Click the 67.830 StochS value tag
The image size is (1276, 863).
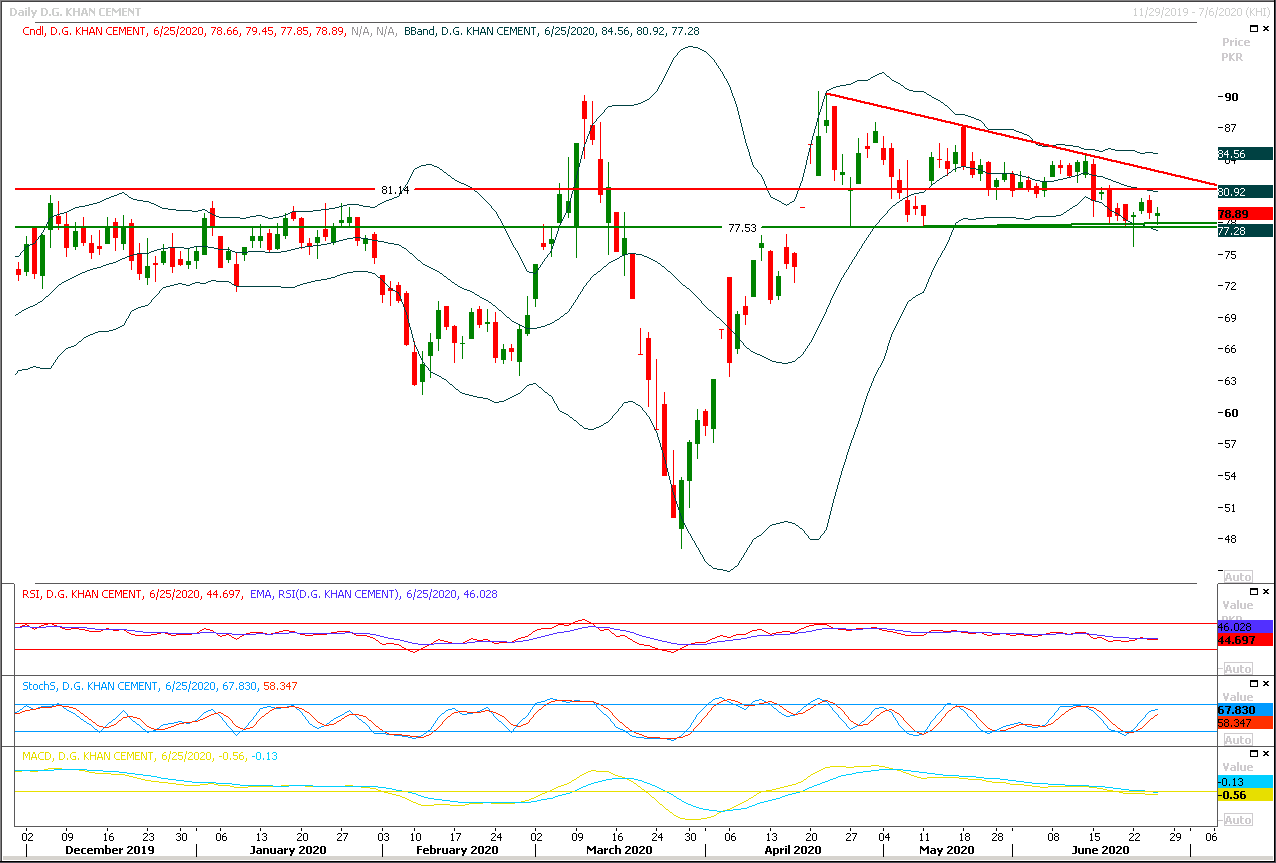tap(1245, 709)
